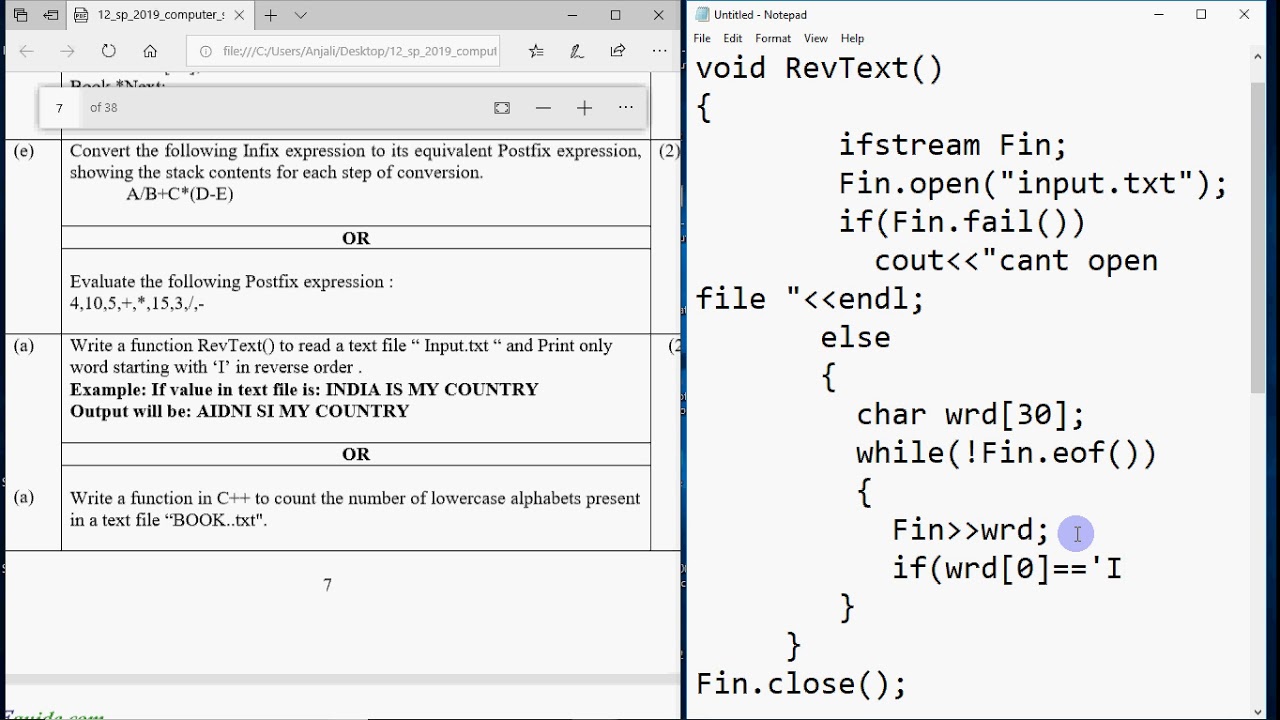Click the Notepad scrollbar up arrow

coord(1258,58)
